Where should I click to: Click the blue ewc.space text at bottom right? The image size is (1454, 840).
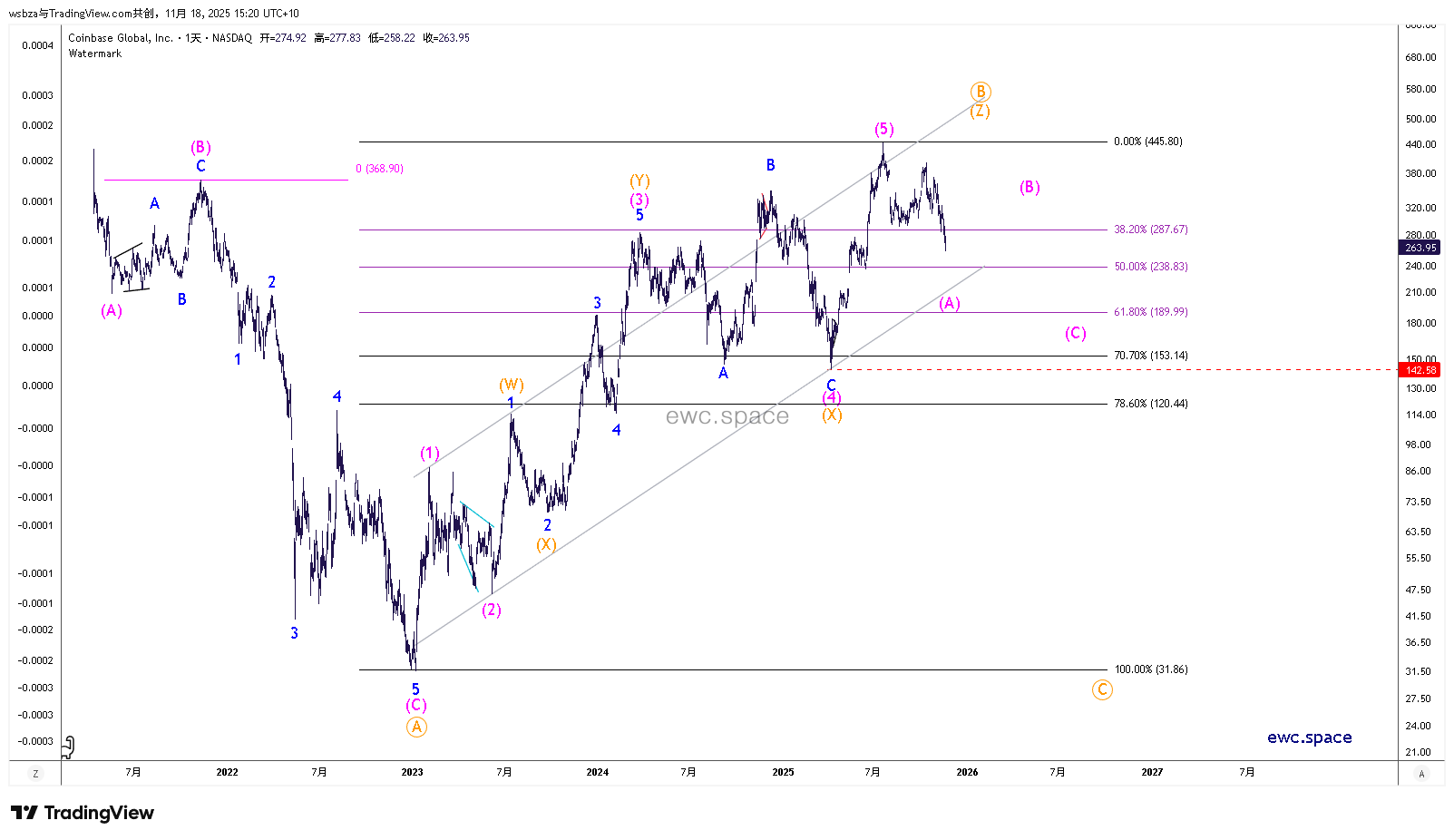[x=1309, y=737]
